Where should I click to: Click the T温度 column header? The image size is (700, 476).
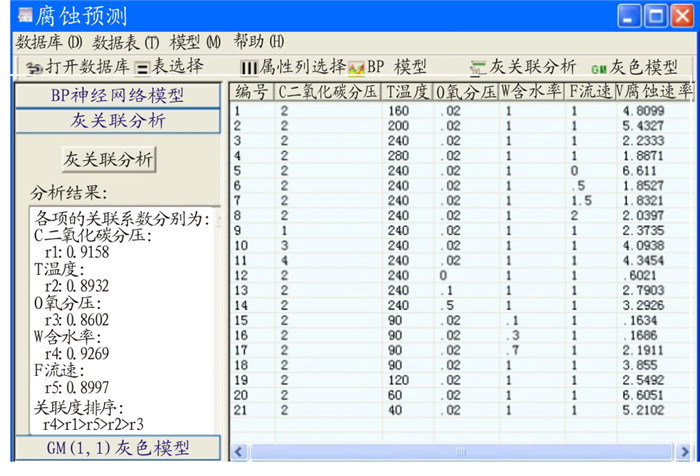coord(407,92)
